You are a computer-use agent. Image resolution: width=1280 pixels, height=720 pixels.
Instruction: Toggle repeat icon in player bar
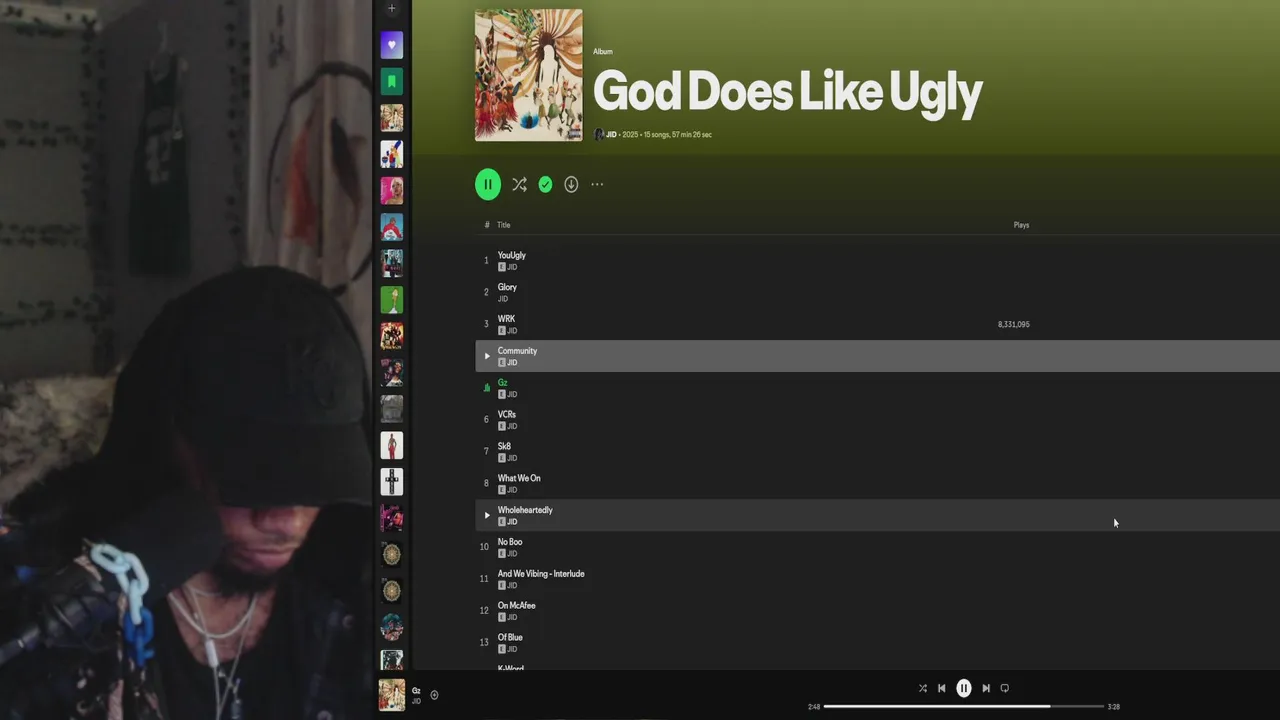point(1005,688)
